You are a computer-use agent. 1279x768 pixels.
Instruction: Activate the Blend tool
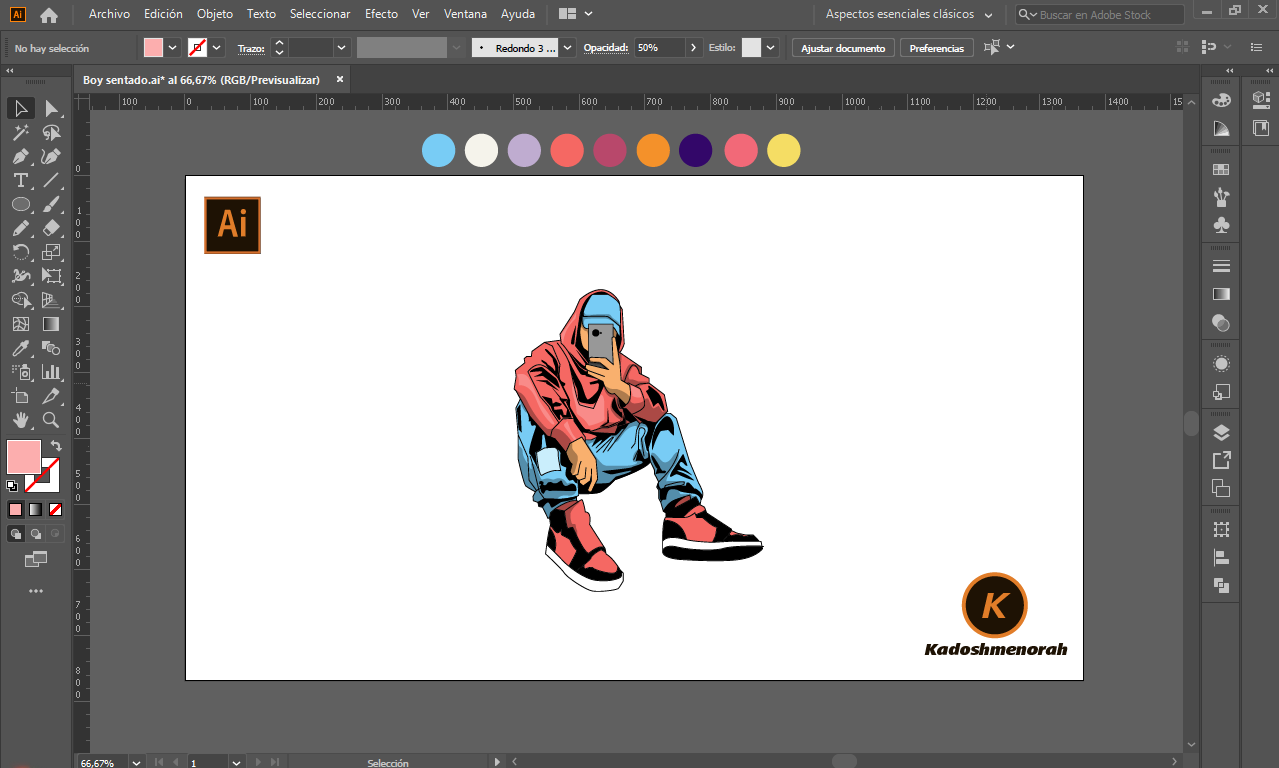[x=51, y=348]
